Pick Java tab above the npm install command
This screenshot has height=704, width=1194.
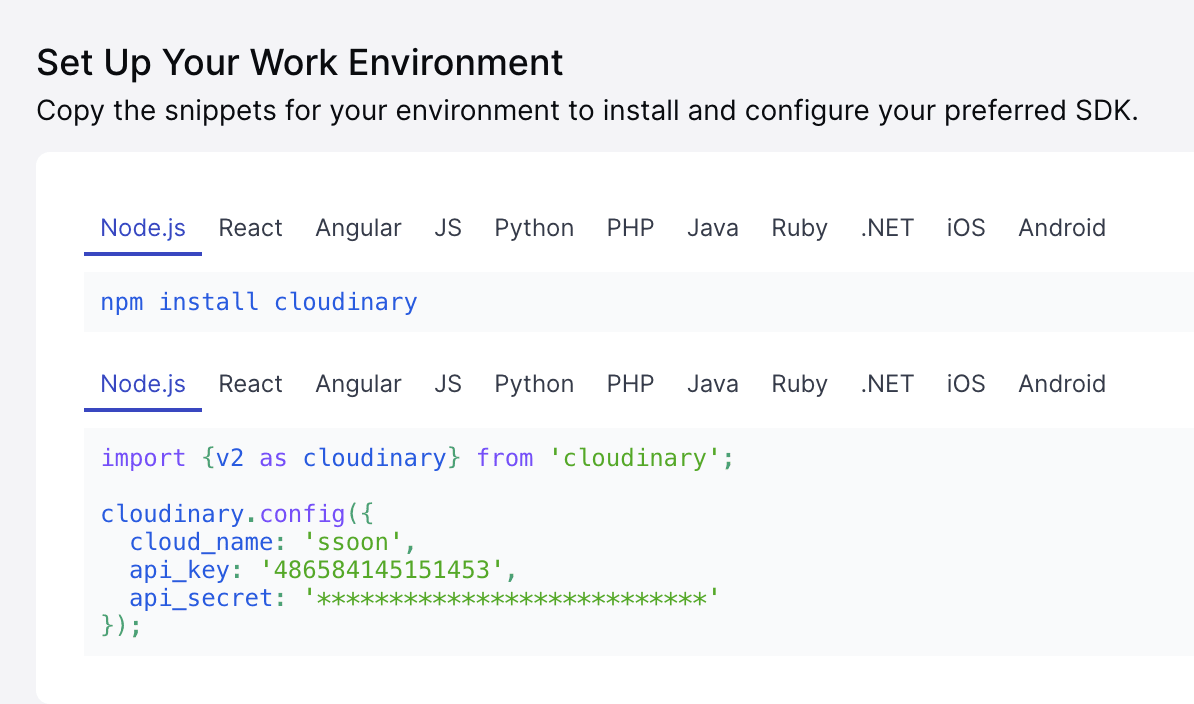coord(712,228)
